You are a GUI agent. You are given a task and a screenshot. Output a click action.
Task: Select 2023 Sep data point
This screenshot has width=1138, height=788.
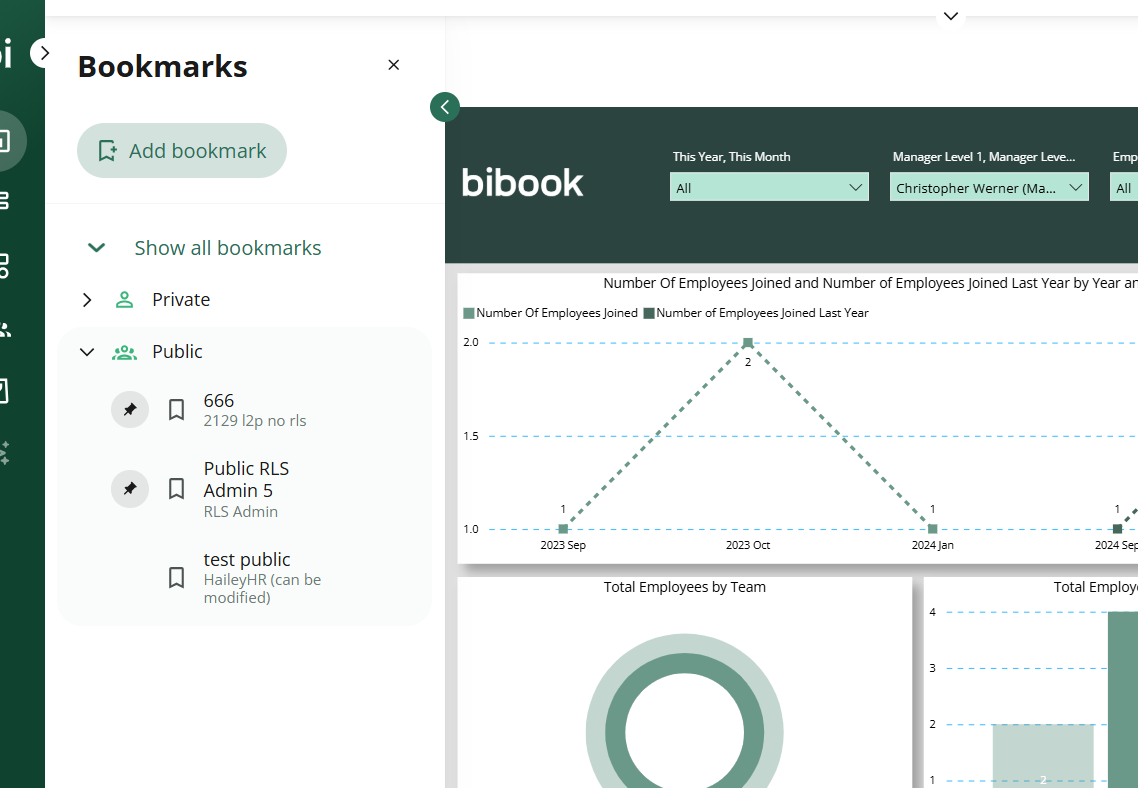click(563, 529)
